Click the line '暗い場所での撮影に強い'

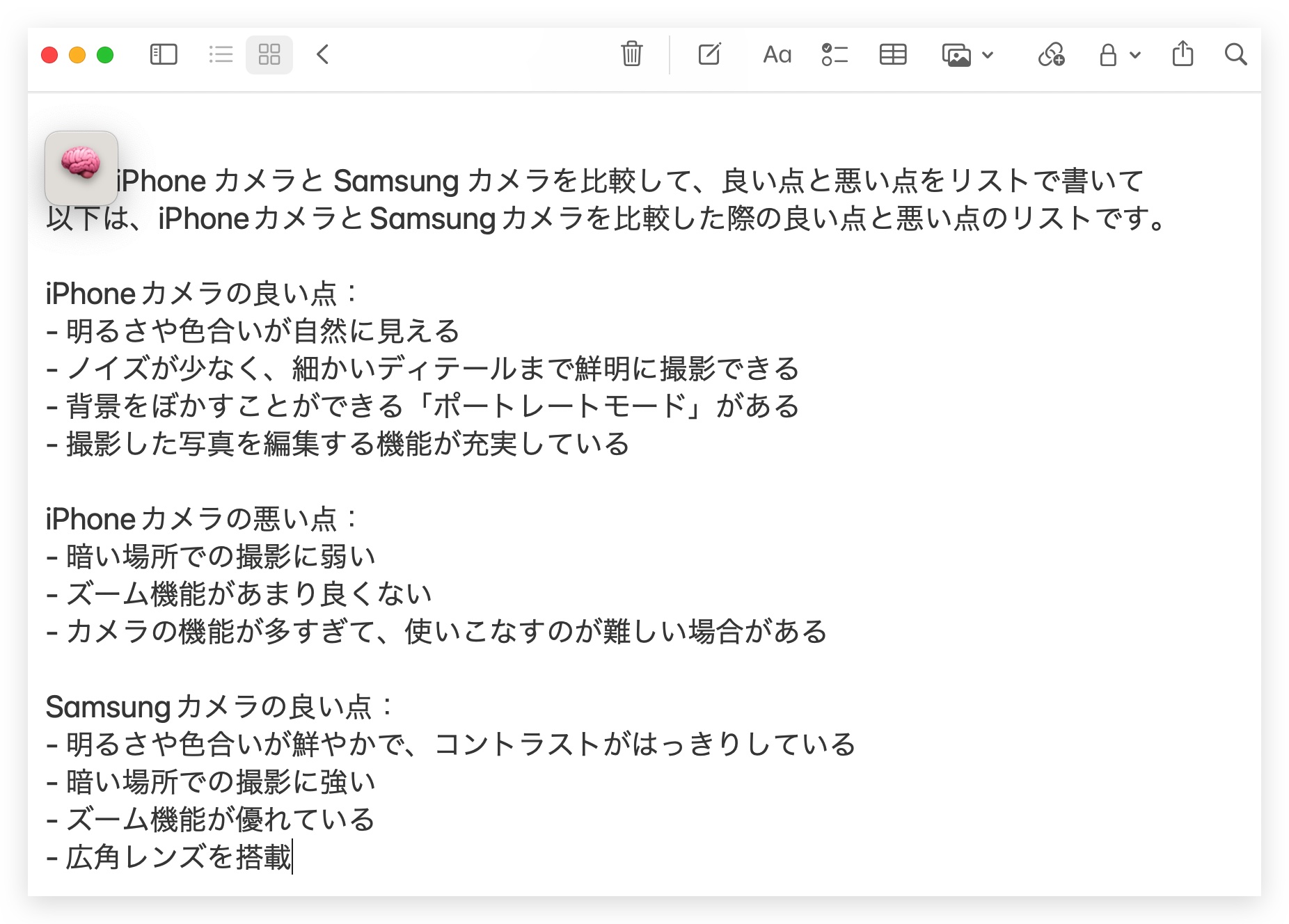[211, 782]
